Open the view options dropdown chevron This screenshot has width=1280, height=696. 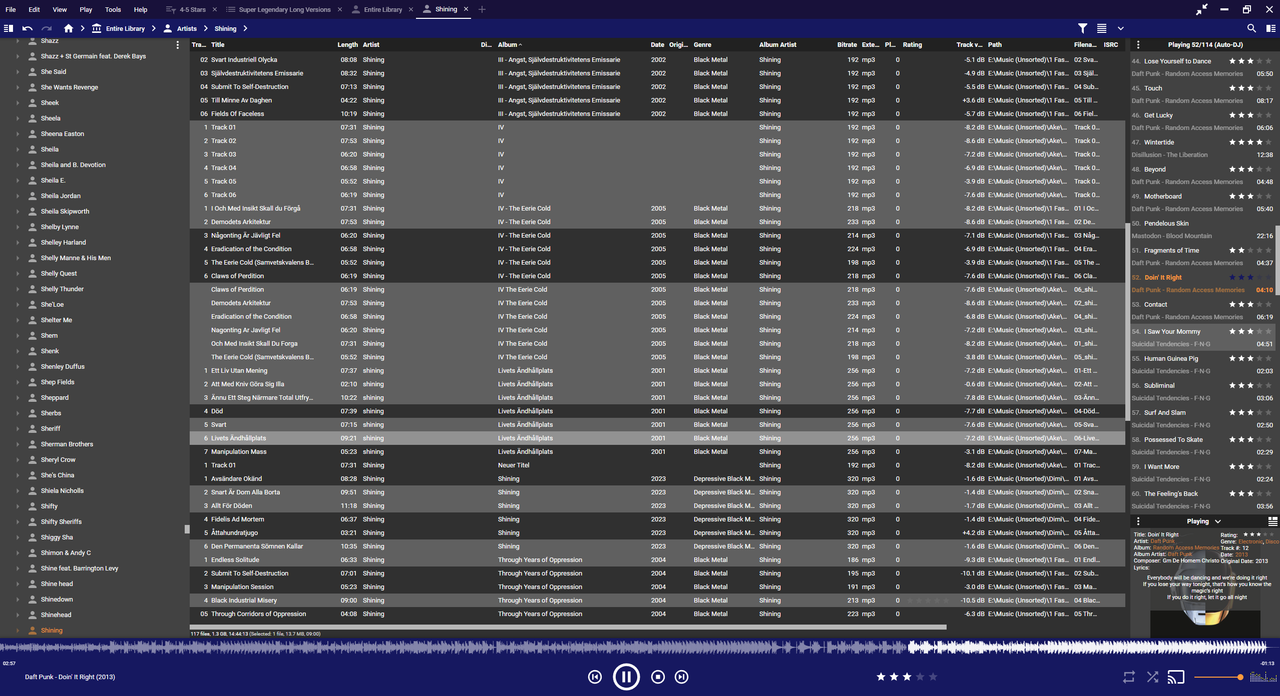[1120, 29]
